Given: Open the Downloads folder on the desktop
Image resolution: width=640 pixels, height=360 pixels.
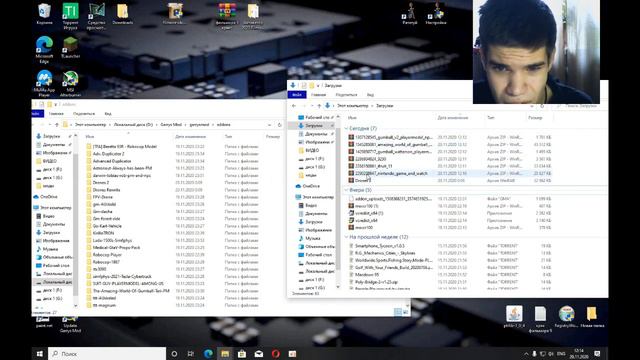Looking at the screenshot, I should pyautogui.click(x=122, y=14).
